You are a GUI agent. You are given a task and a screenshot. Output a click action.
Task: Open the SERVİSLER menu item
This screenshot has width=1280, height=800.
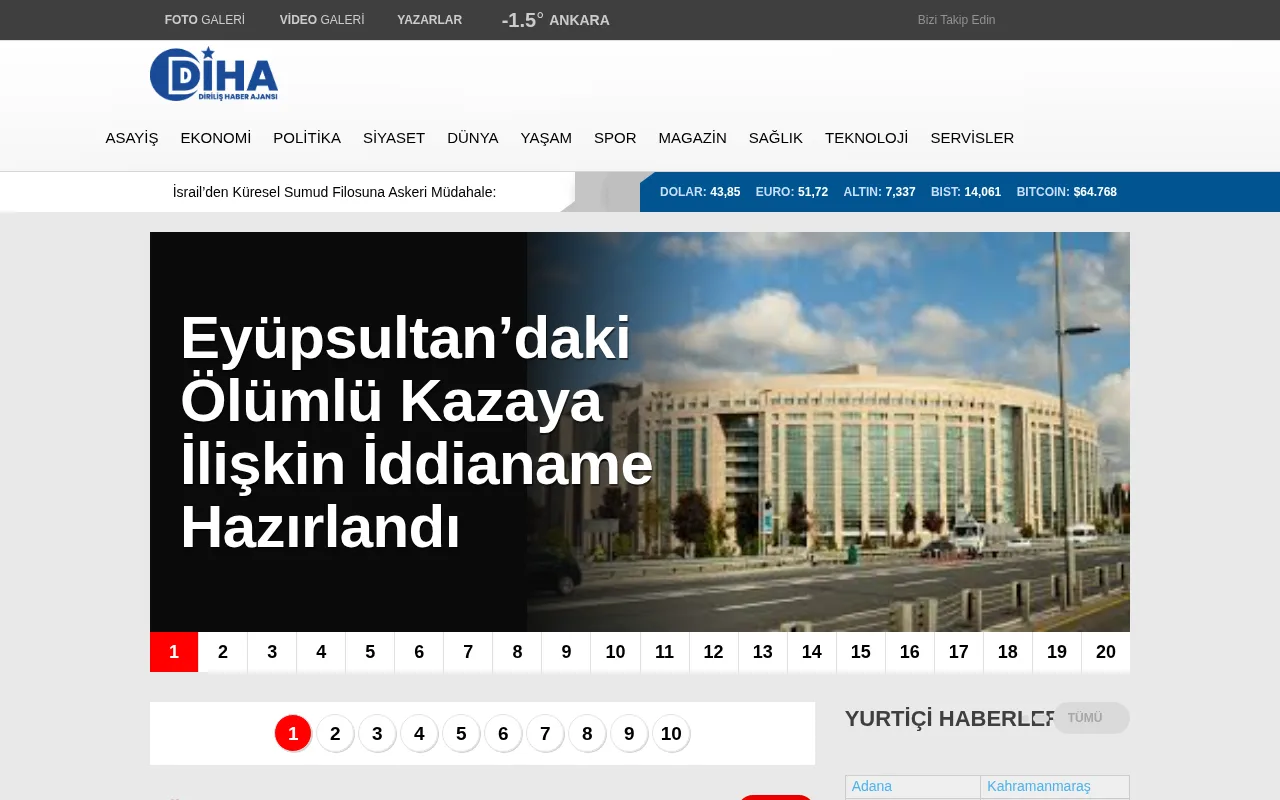[x=972, y=138]
